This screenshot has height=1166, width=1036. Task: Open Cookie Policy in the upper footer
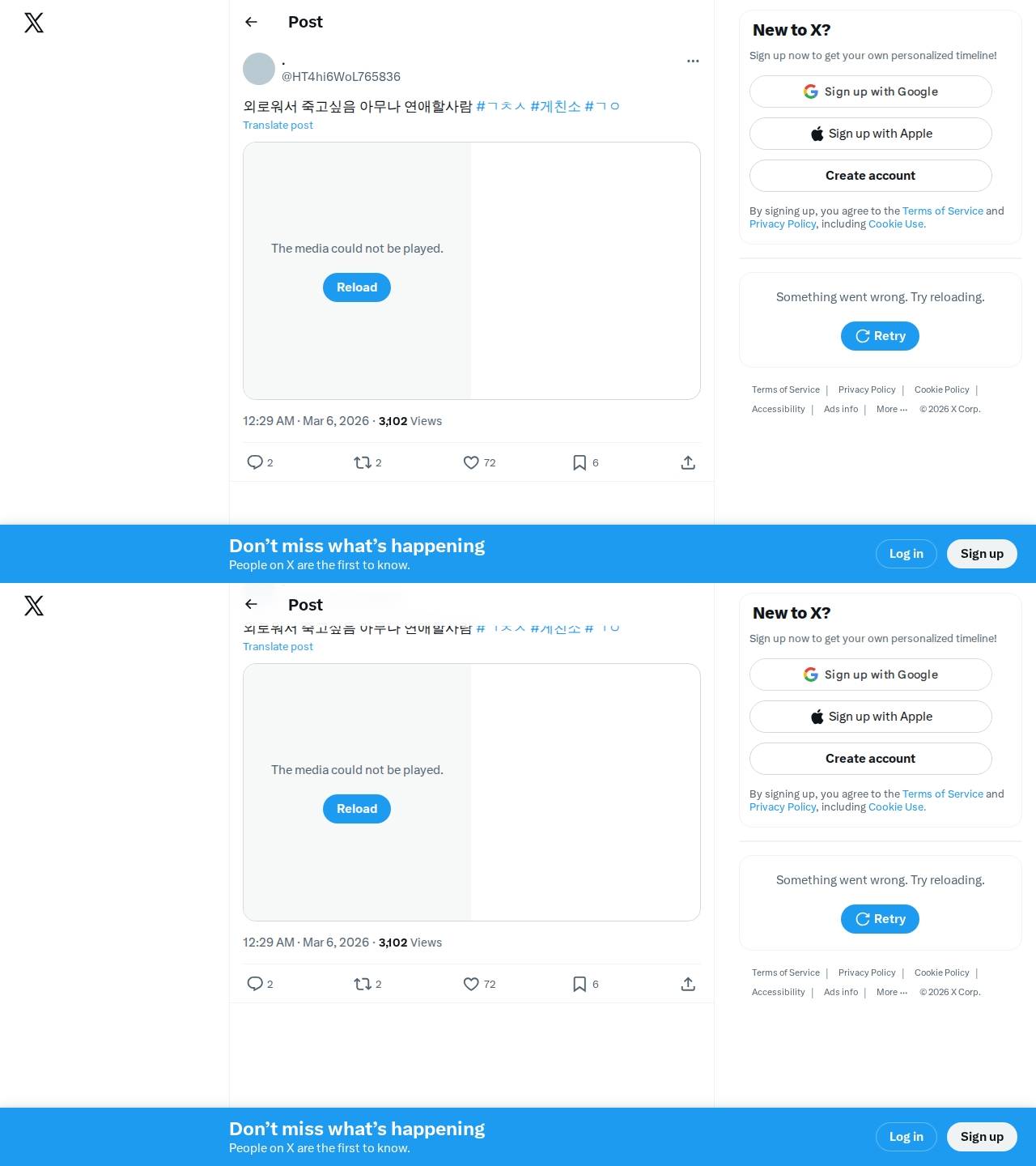(941, 389)
